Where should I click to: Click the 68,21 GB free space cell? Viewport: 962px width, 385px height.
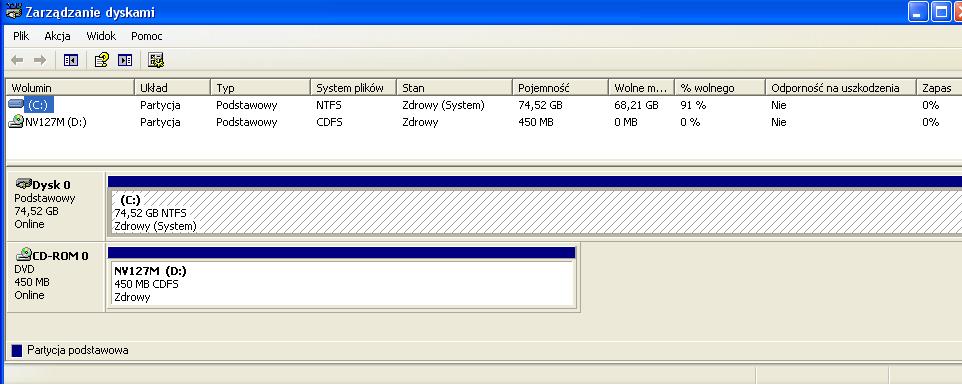[x=636, y=105]
